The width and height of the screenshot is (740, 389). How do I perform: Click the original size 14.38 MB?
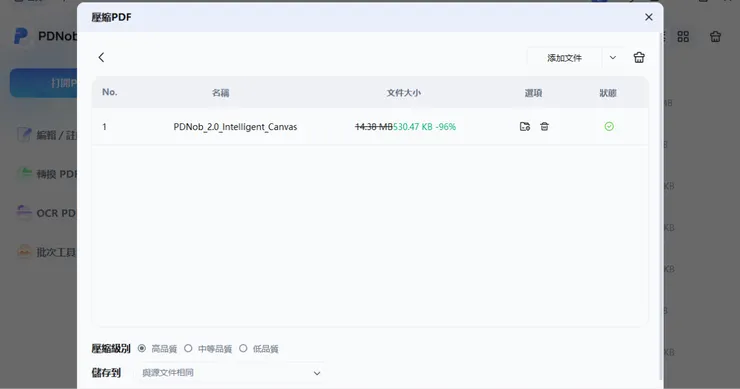pos(374,127)
